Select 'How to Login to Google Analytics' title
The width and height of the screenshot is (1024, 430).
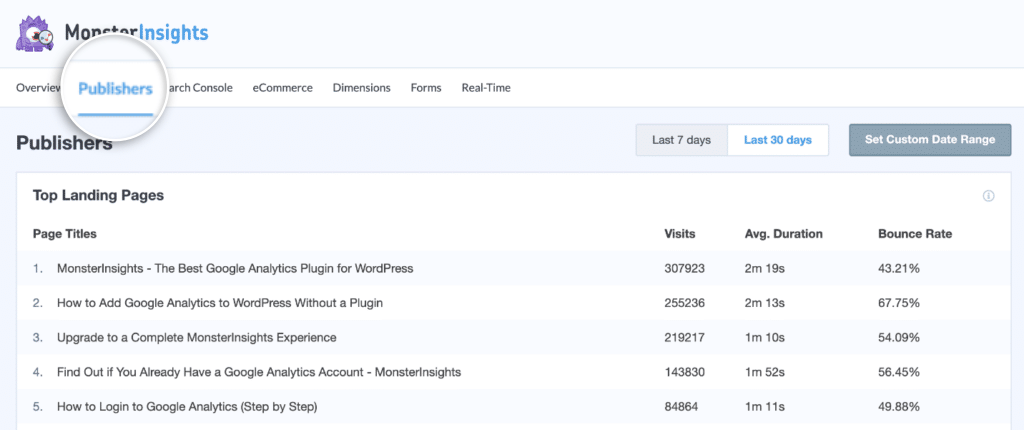click(187, 406)
